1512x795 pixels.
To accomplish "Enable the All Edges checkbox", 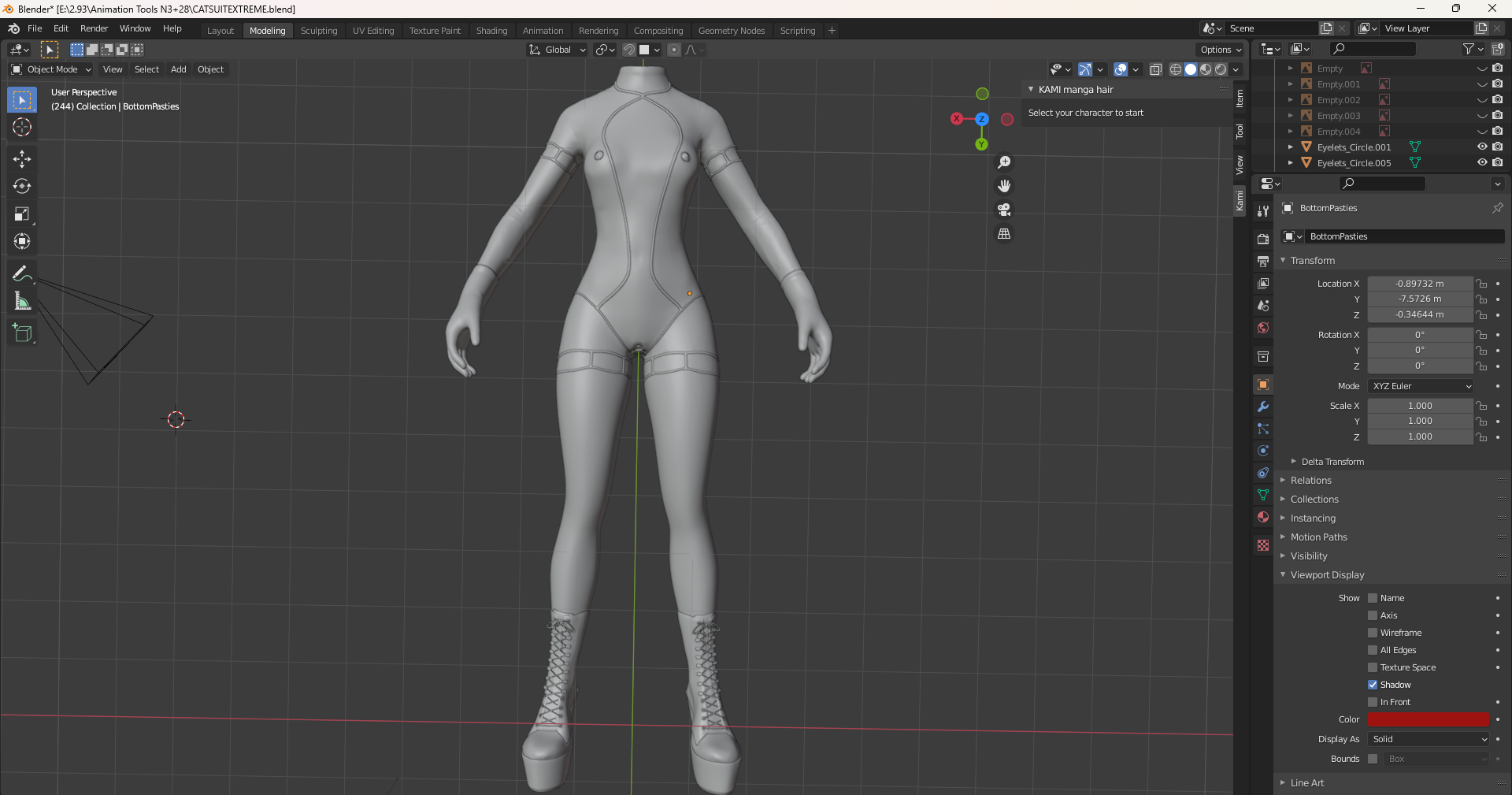I will pos(1373,650).
